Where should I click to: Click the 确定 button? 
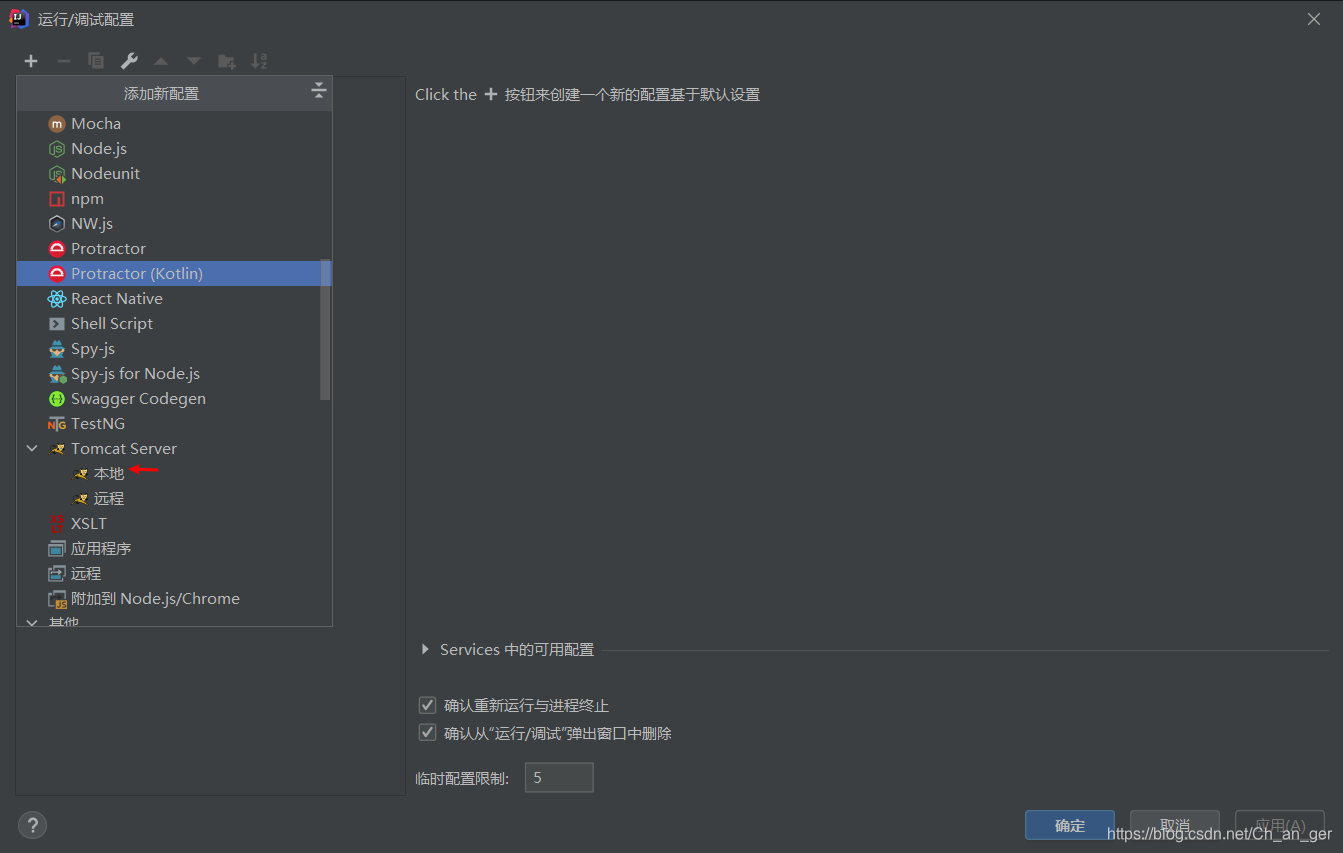click(x=1070, y=825)
